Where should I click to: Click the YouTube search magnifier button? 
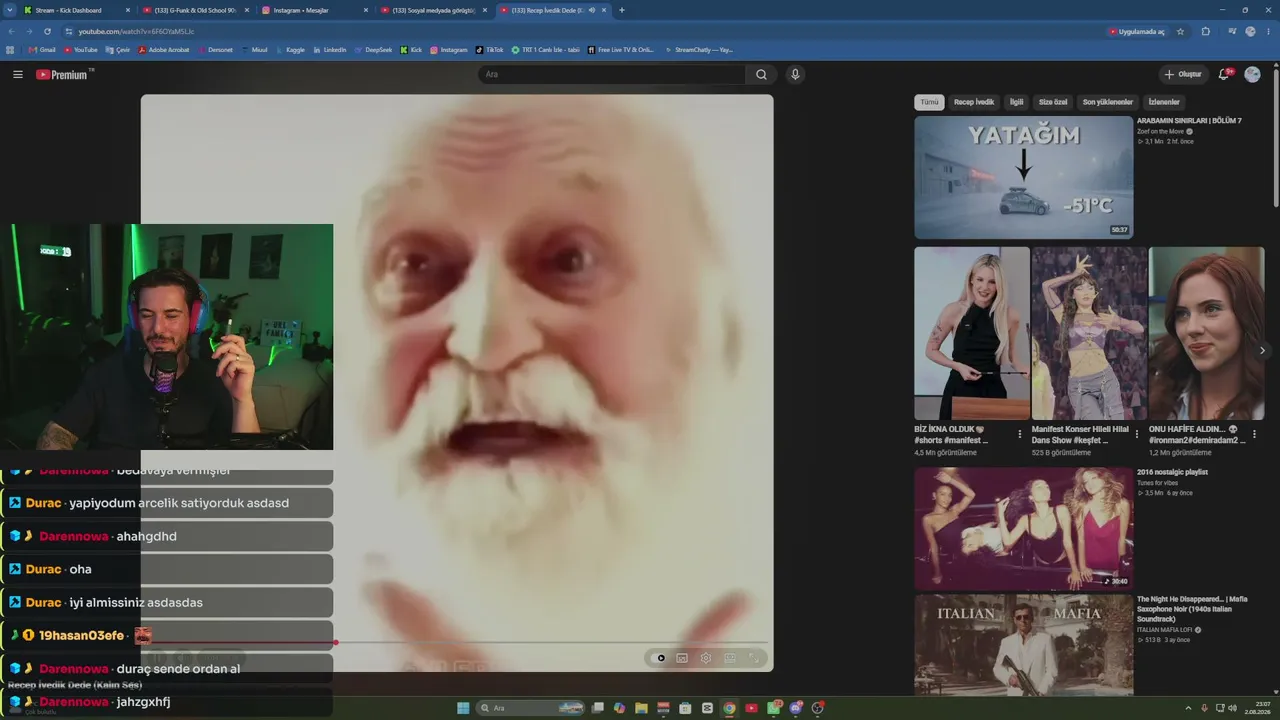point(761,74)
